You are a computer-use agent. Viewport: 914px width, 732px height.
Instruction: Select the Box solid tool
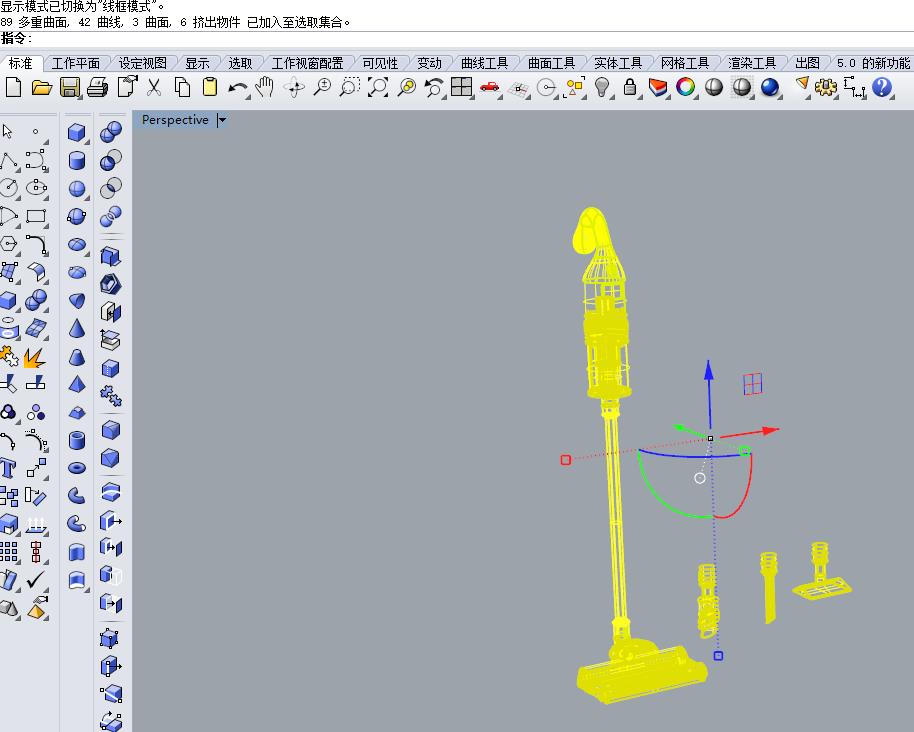pos(76,132)
